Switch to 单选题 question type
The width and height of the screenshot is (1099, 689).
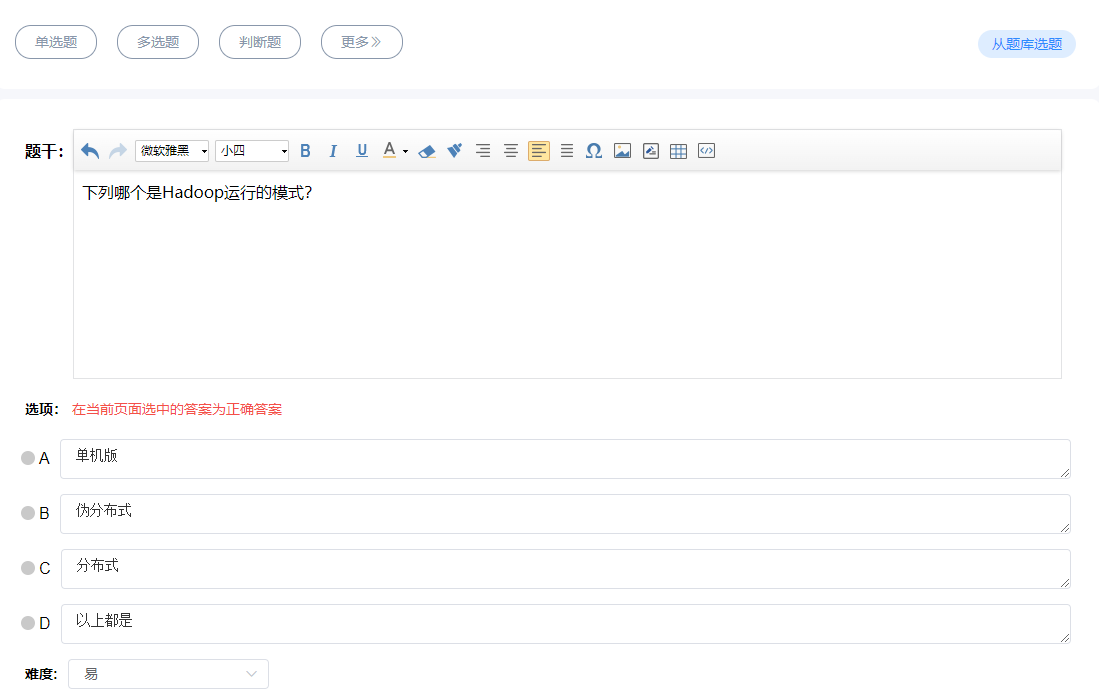tap(56, 42)
